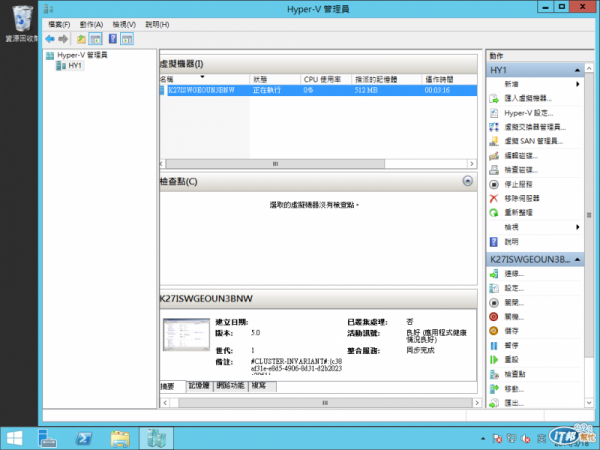Open the 說明(H) menu in the menu bar
This screenshot has width=600, height=450.
pos(157,24)
